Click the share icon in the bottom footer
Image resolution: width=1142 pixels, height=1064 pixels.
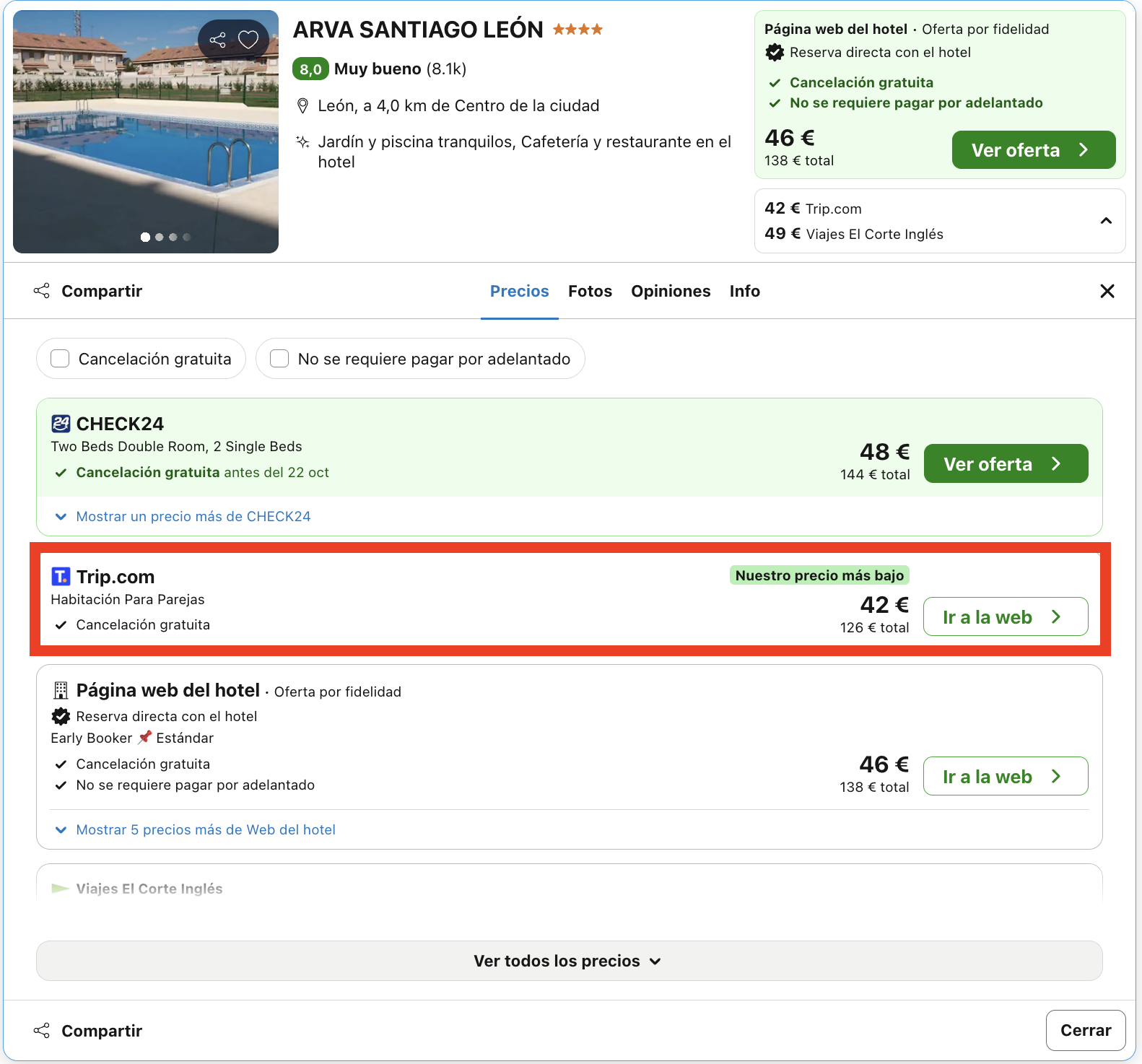pos(42,1031)
